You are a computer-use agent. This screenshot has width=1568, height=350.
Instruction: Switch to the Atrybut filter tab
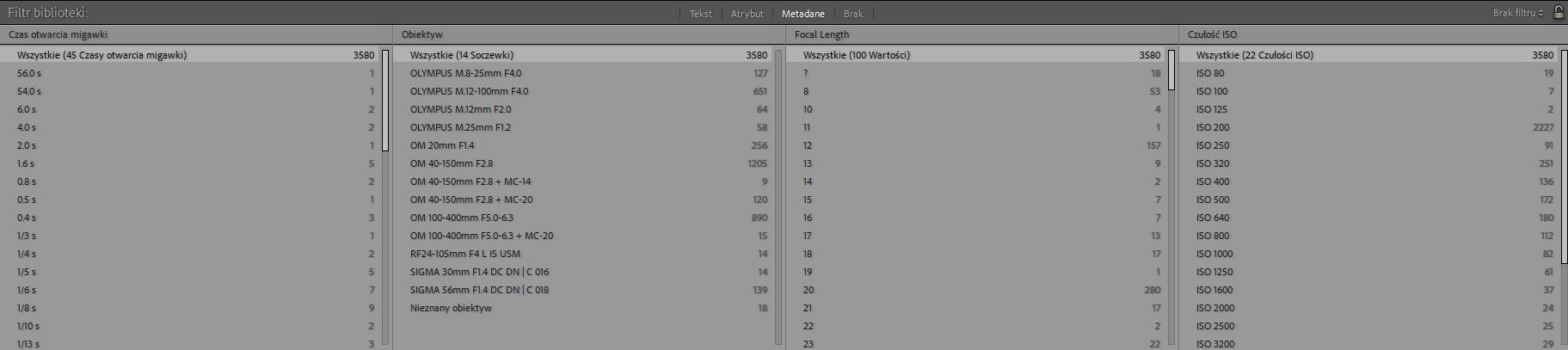coord(747,14)
